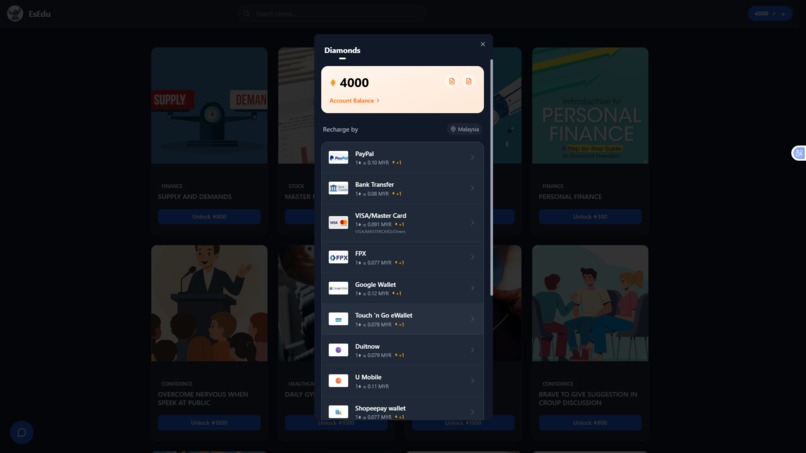Click the Google Wallet logo icon
The width and height of the screenshot is (806, 453).
click(338, 288)
